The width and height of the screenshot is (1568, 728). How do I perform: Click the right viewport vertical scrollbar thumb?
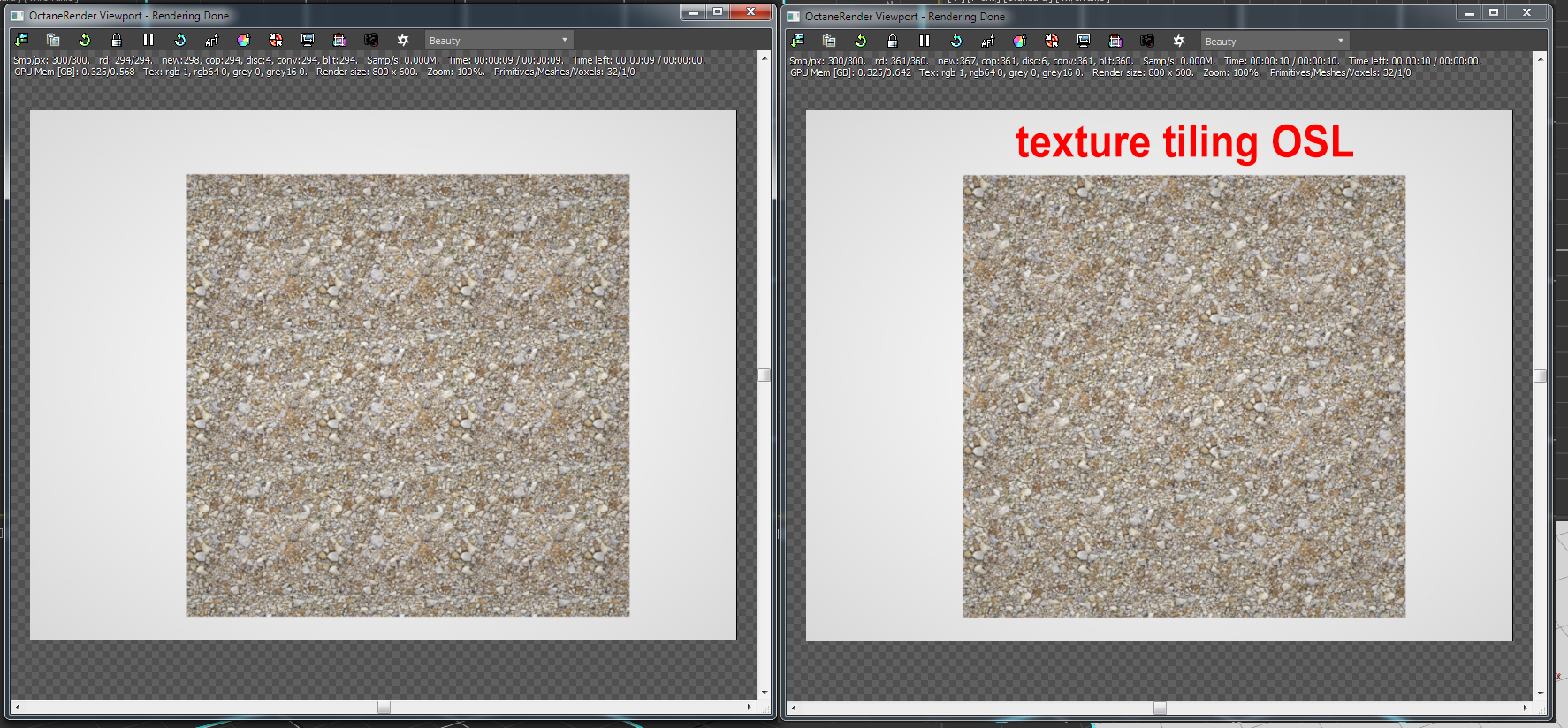click(1541, 375)
